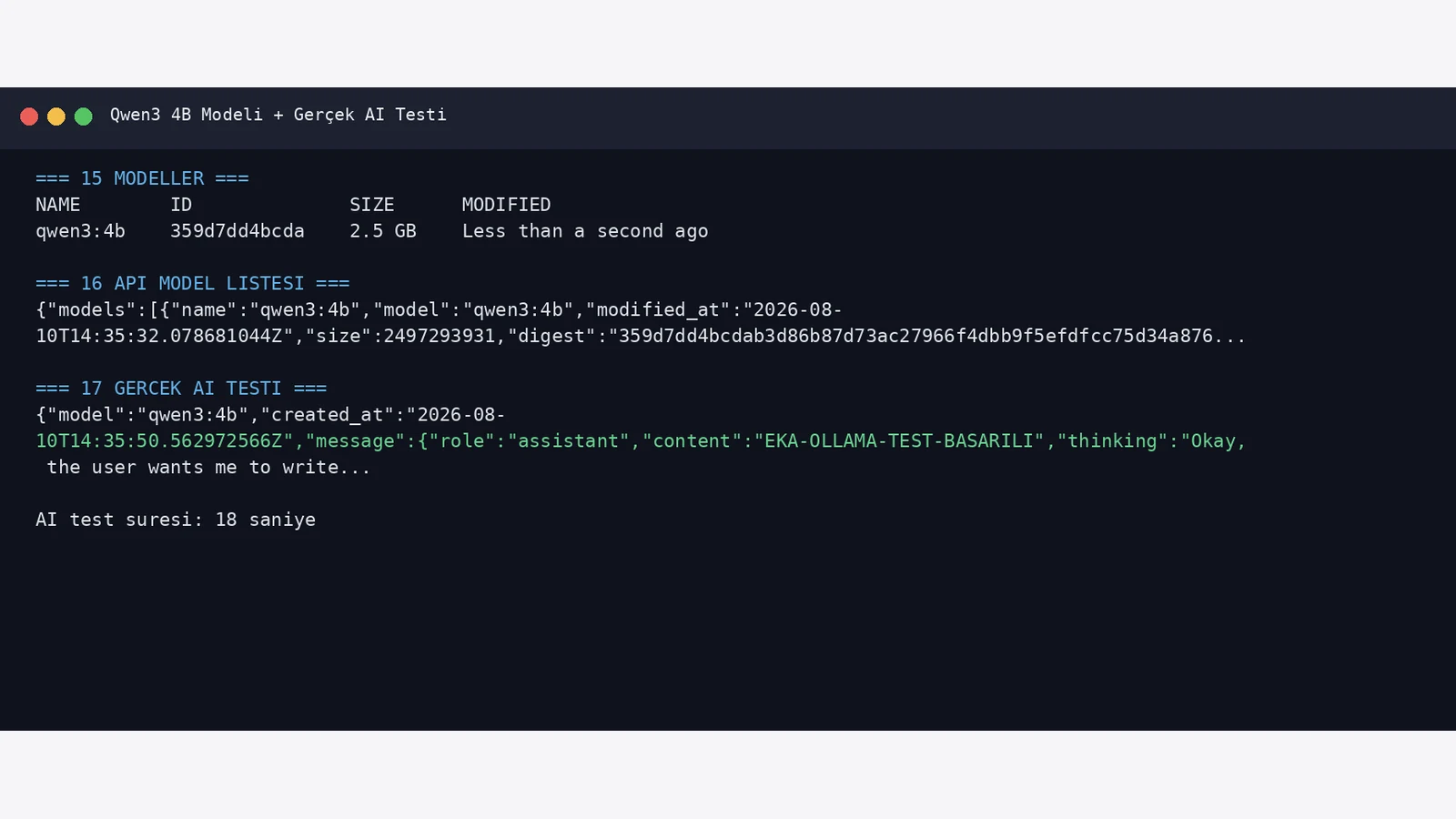Click the AI test suresi 18 saniye line
Image resolution: width=1456 pixels, height=819 pixels.
(176, 520)
